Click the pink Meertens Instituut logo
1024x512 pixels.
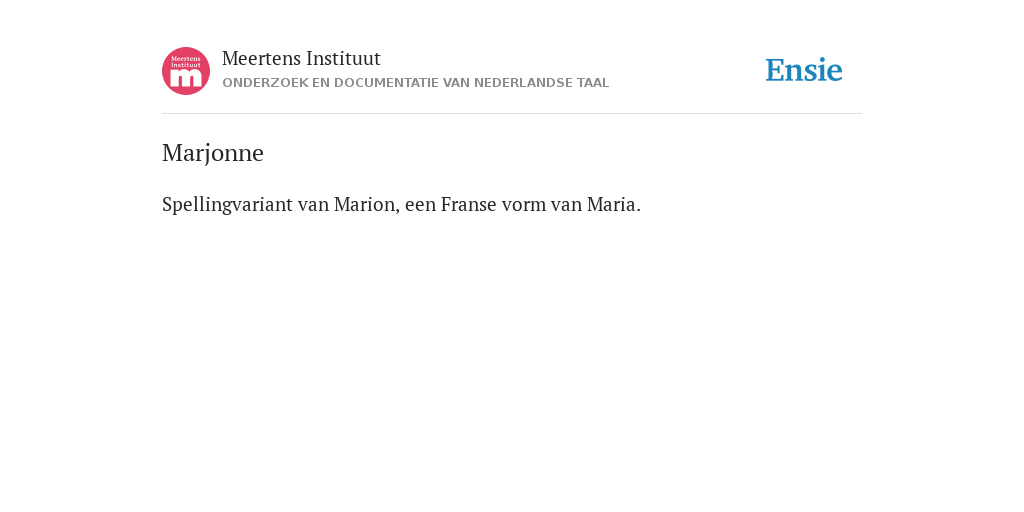pos(186,71)
